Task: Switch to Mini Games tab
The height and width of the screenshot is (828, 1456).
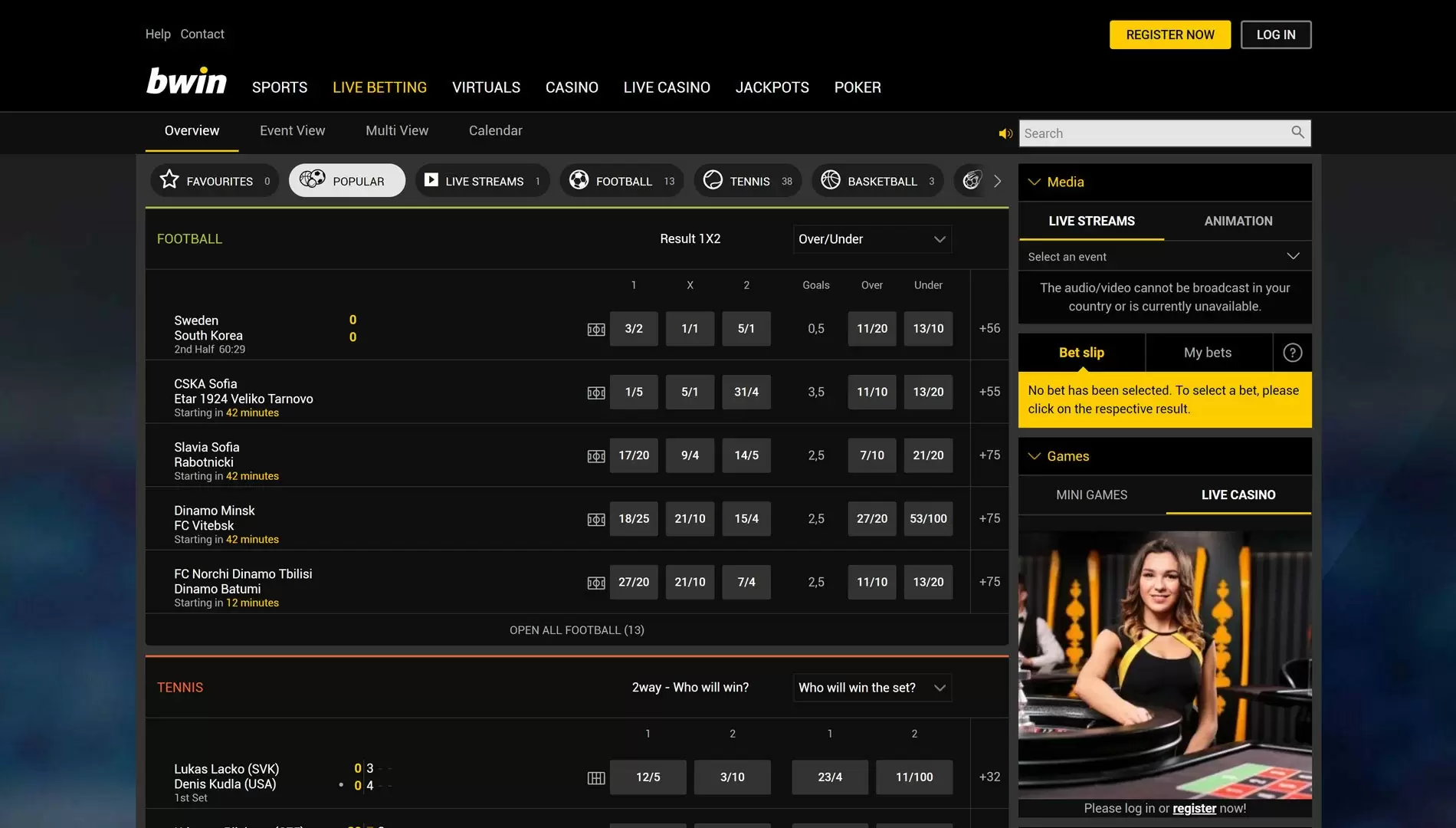Action: 1092,495
